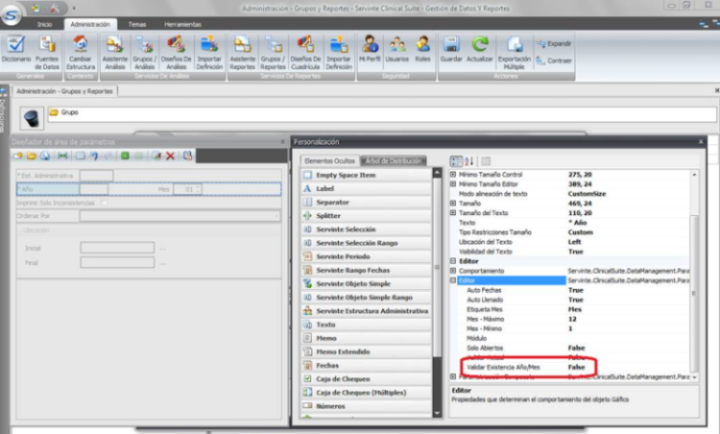This screenshot has width=720, height=434.
Task: Switch to the Temas ribbon tab
Action: (136, 22)
